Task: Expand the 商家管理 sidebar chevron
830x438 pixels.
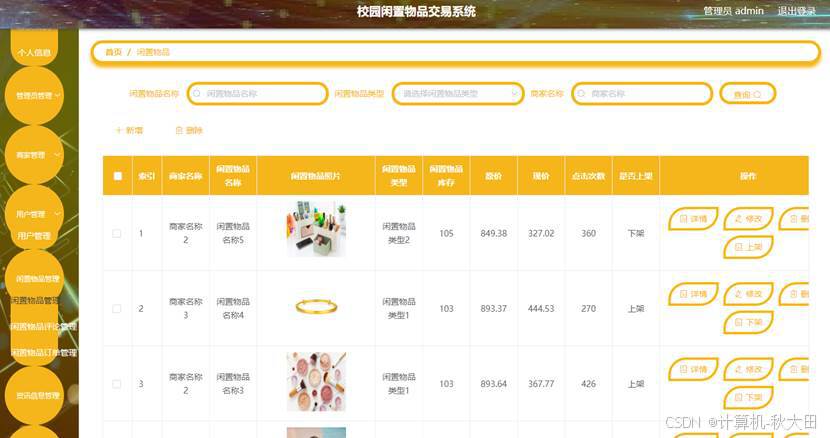Action: click(x=58, y=155)
